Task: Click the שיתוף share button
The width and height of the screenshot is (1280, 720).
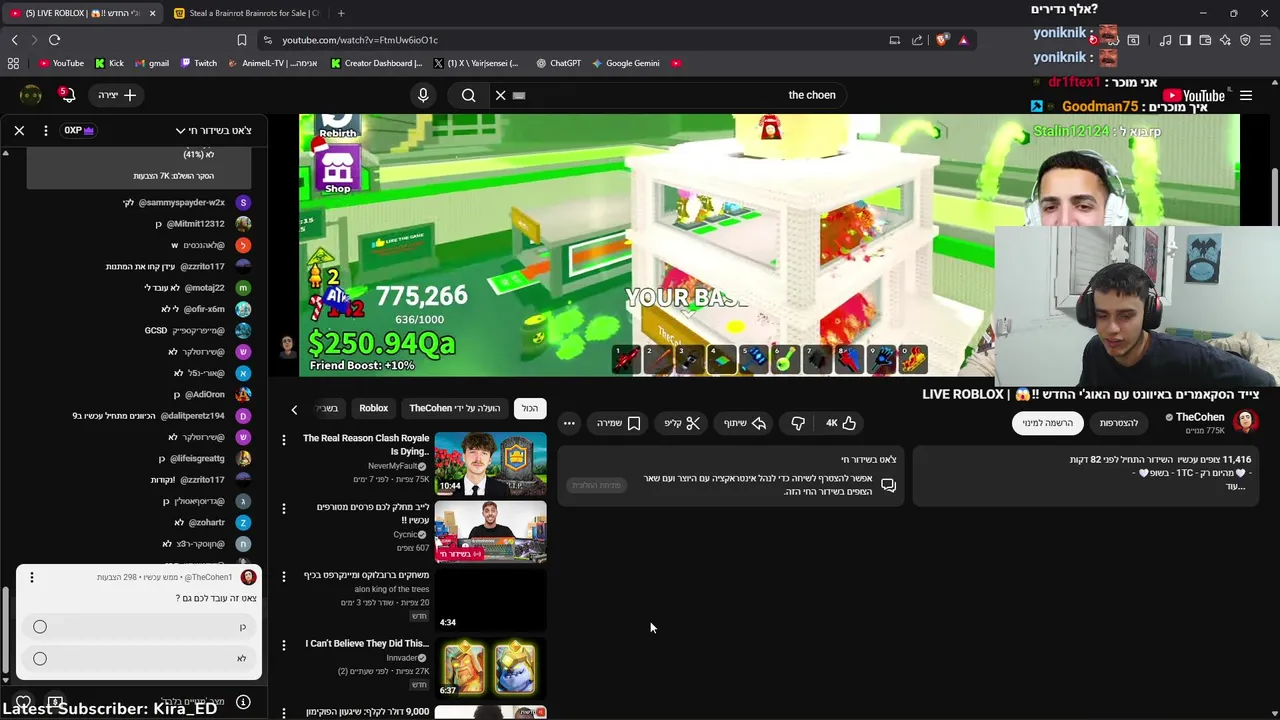Action: (x=744, y=423)
